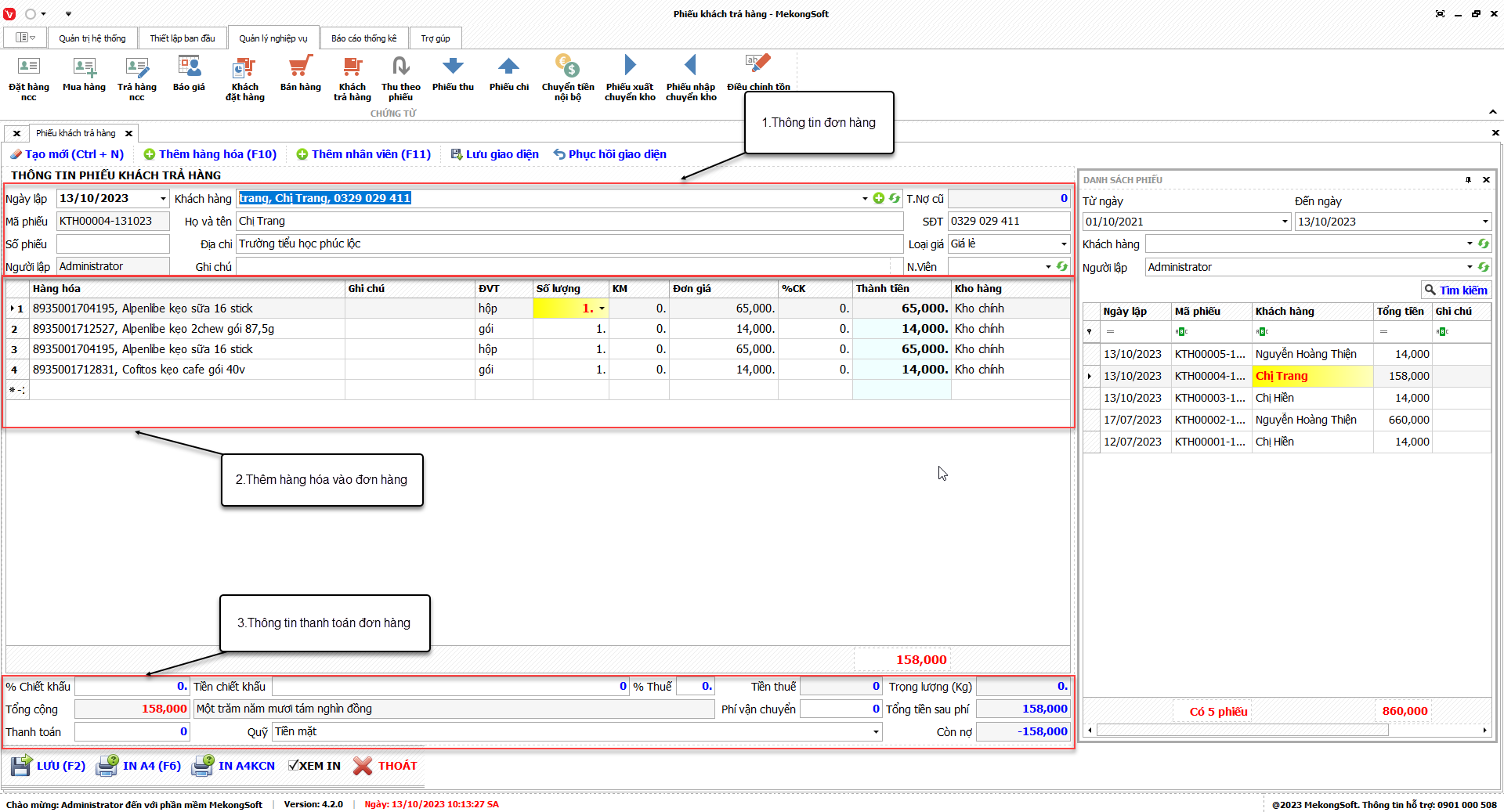Viewport: 1504px width, 812px height.
Task: Toggle the XEM IN checkbox
Action: [294, 766]
